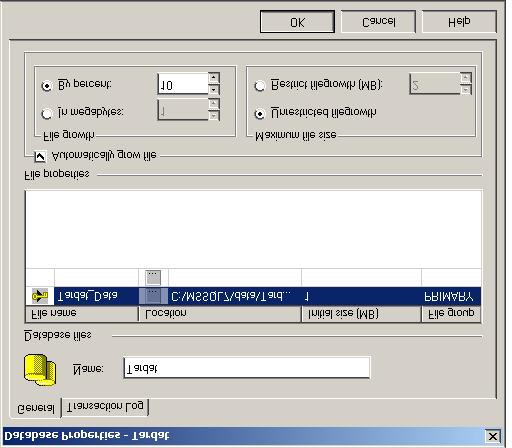Click the Restrict filegrowth value field
This screenshot has width=512, height=448.
pyautogui.click(x=435, y=83)
